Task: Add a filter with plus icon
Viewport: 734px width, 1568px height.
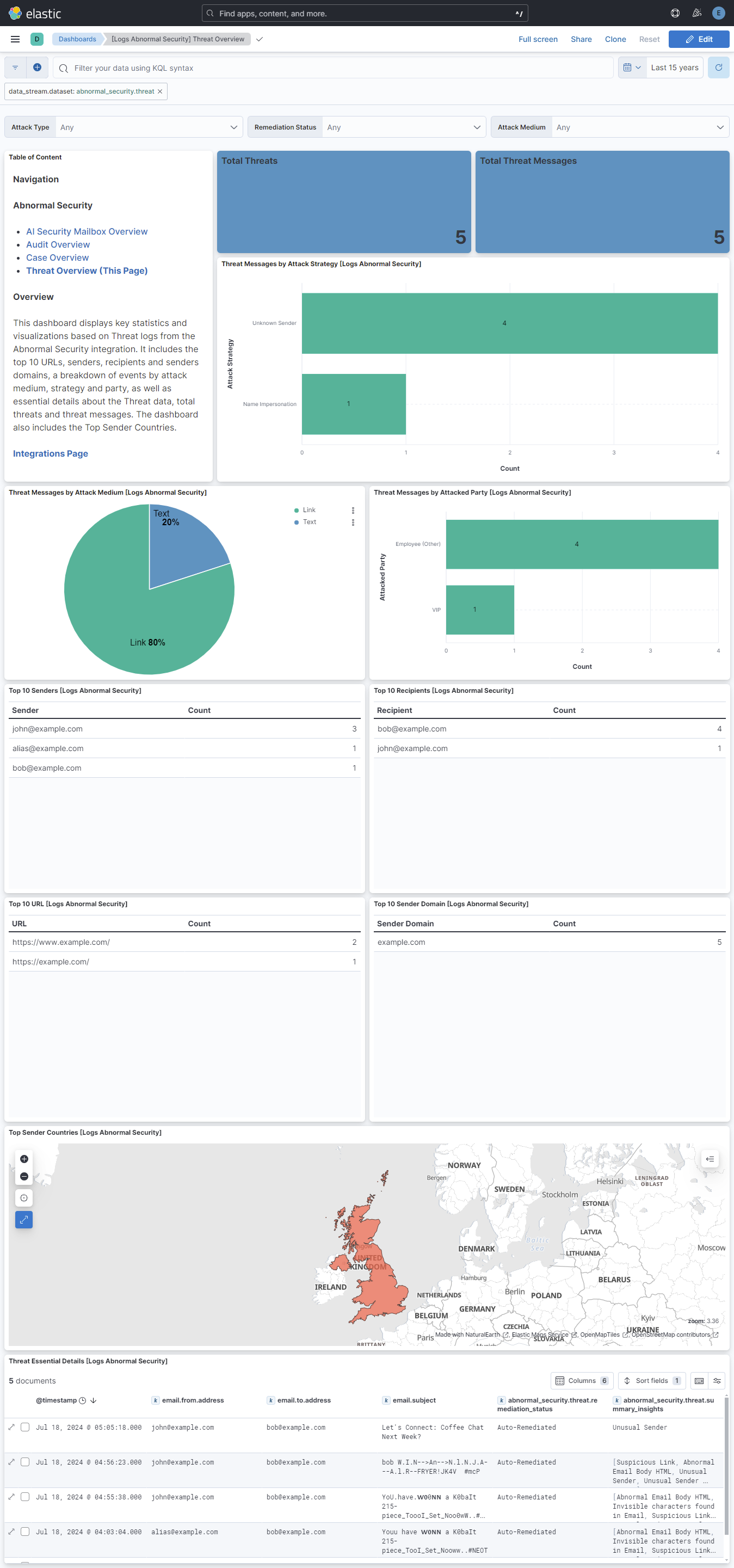Action: pos(37,67)
